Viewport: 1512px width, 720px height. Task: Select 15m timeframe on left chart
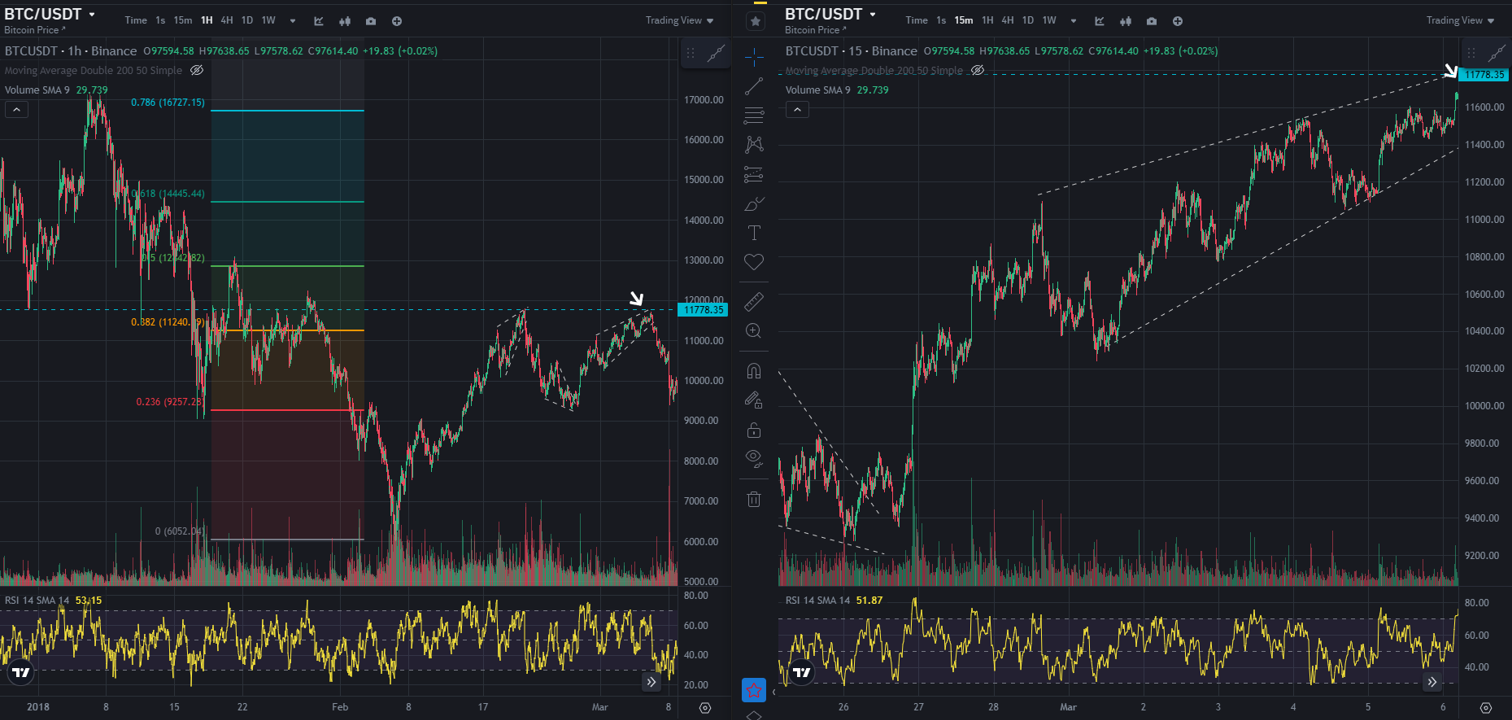coord(183,20)
